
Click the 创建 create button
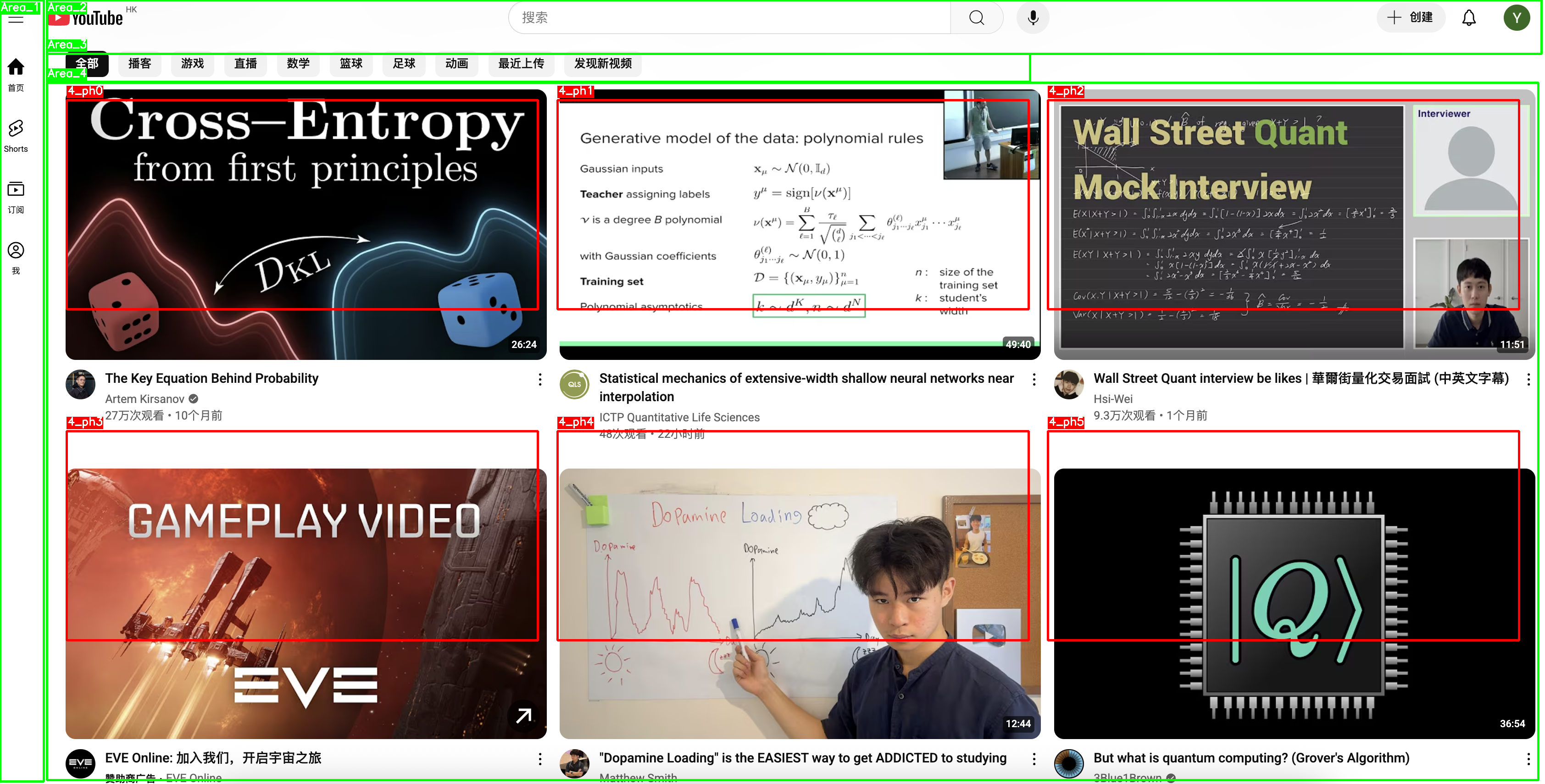(x=1411, y=18)
